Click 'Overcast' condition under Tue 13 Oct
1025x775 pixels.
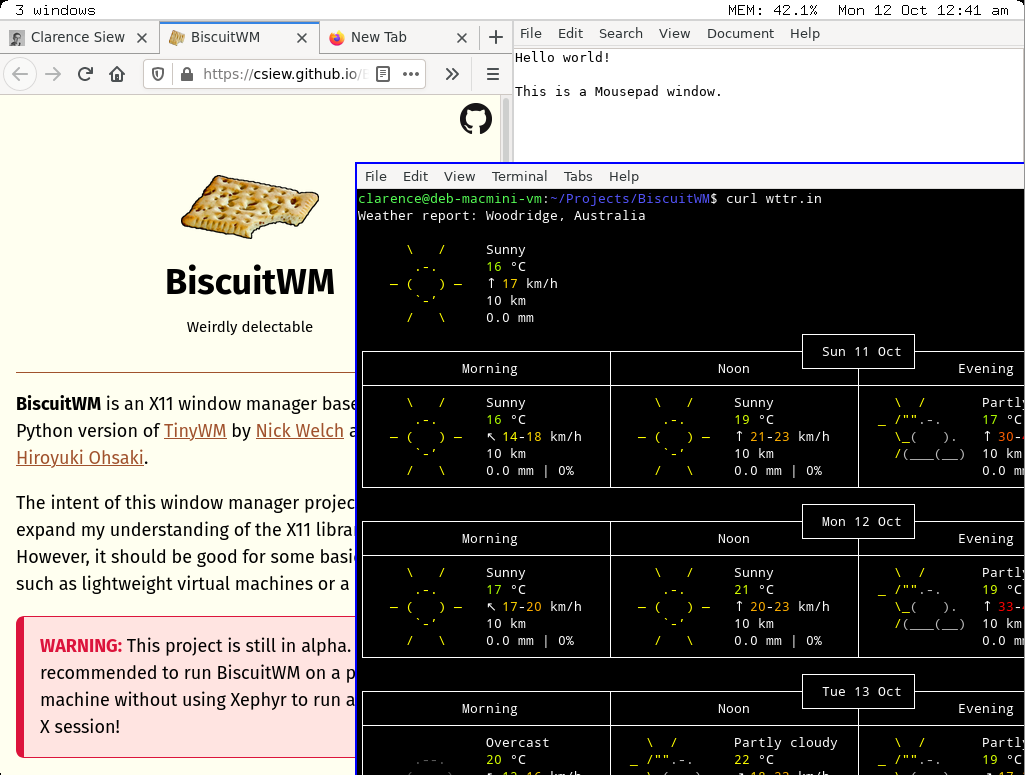518,742
